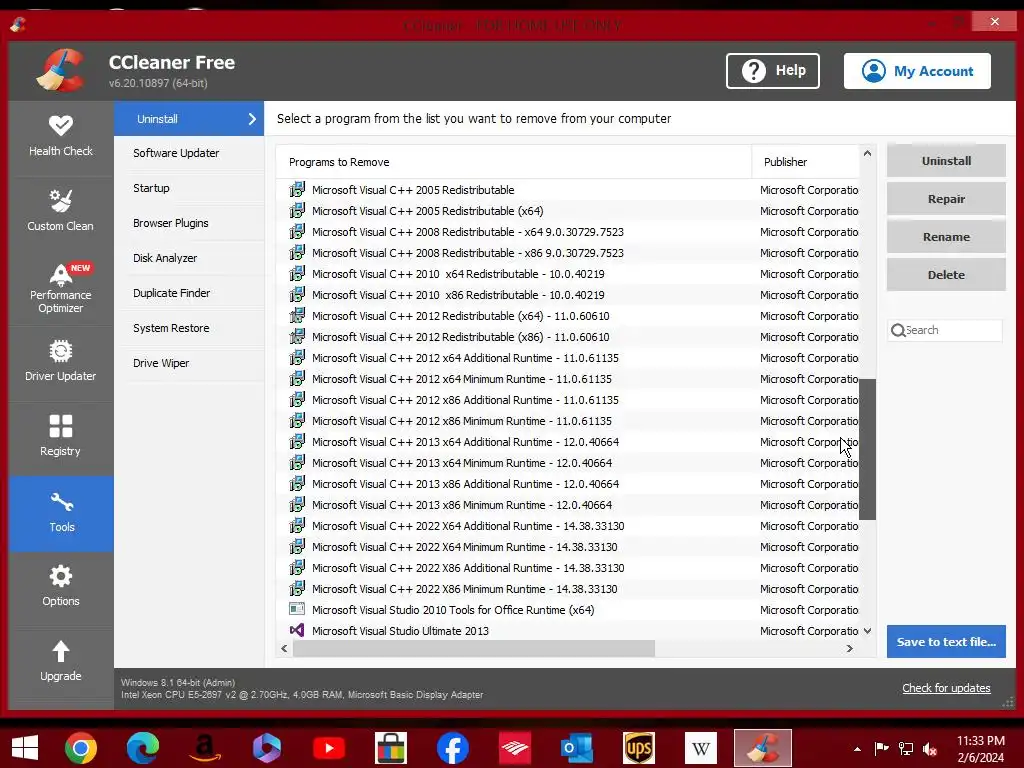The height and width of the screenshot is (768, 1024).
Task: Open the Startup tool
Action: click(x=189, y=188)
